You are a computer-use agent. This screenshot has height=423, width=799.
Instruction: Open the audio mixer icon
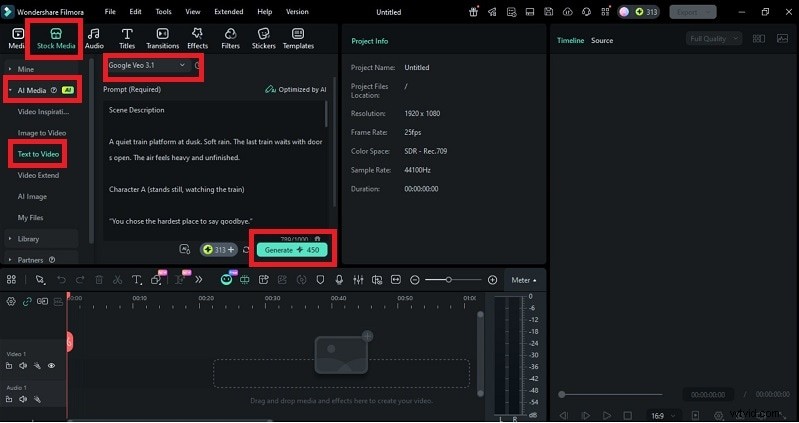tap(358, 280)
